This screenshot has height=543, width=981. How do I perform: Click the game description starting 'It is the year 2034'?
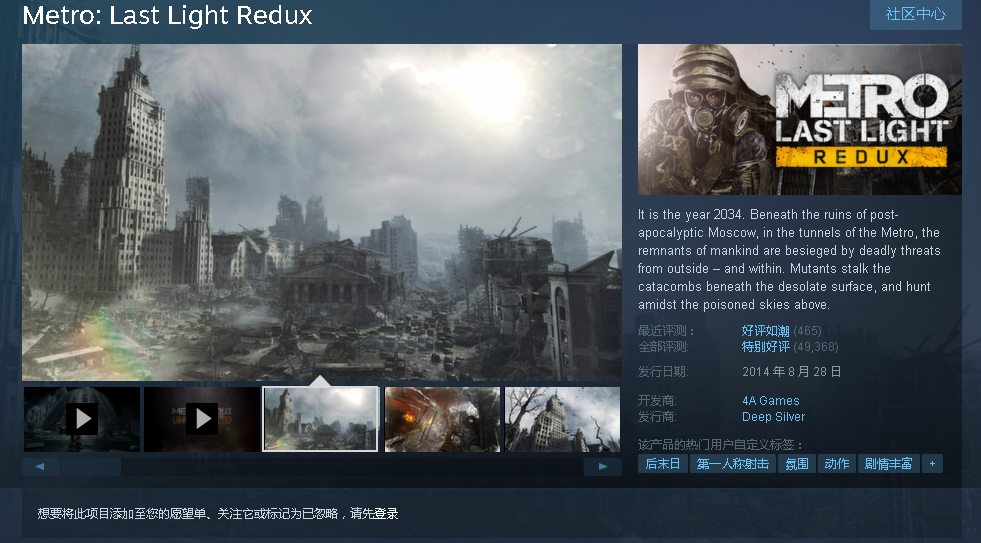pyautogui.click(x=789, y=260)
